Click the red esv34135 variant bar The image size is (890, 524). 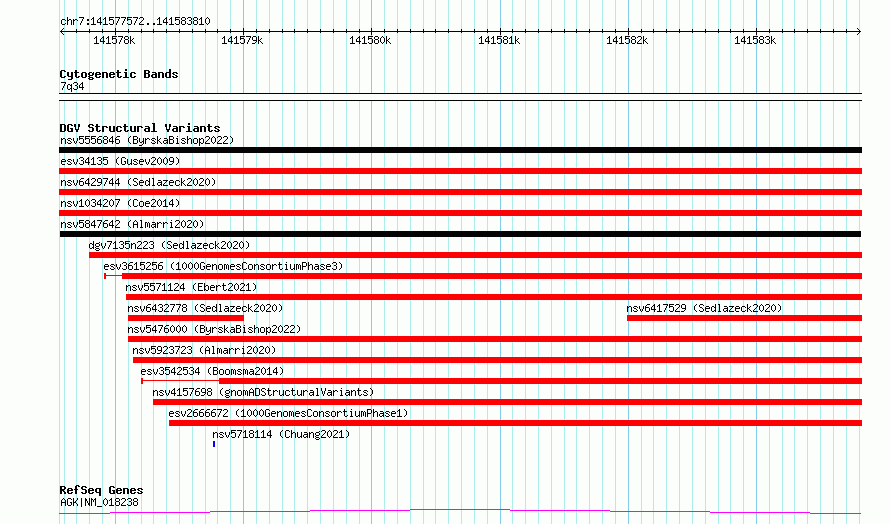(x=460, y=171)
